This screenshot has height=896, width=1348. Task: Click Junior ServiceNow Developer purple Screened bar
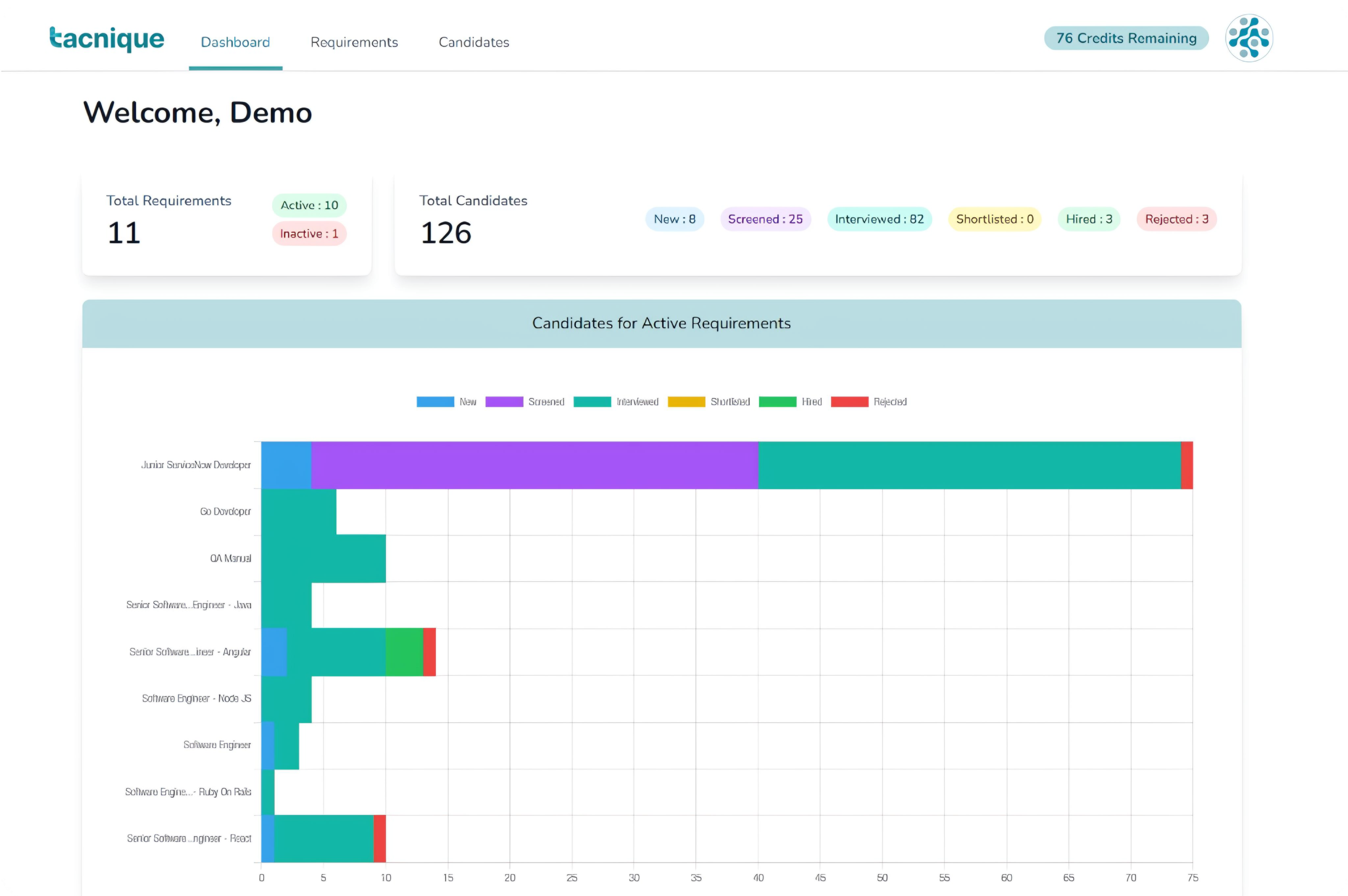[x=534, y=465]
